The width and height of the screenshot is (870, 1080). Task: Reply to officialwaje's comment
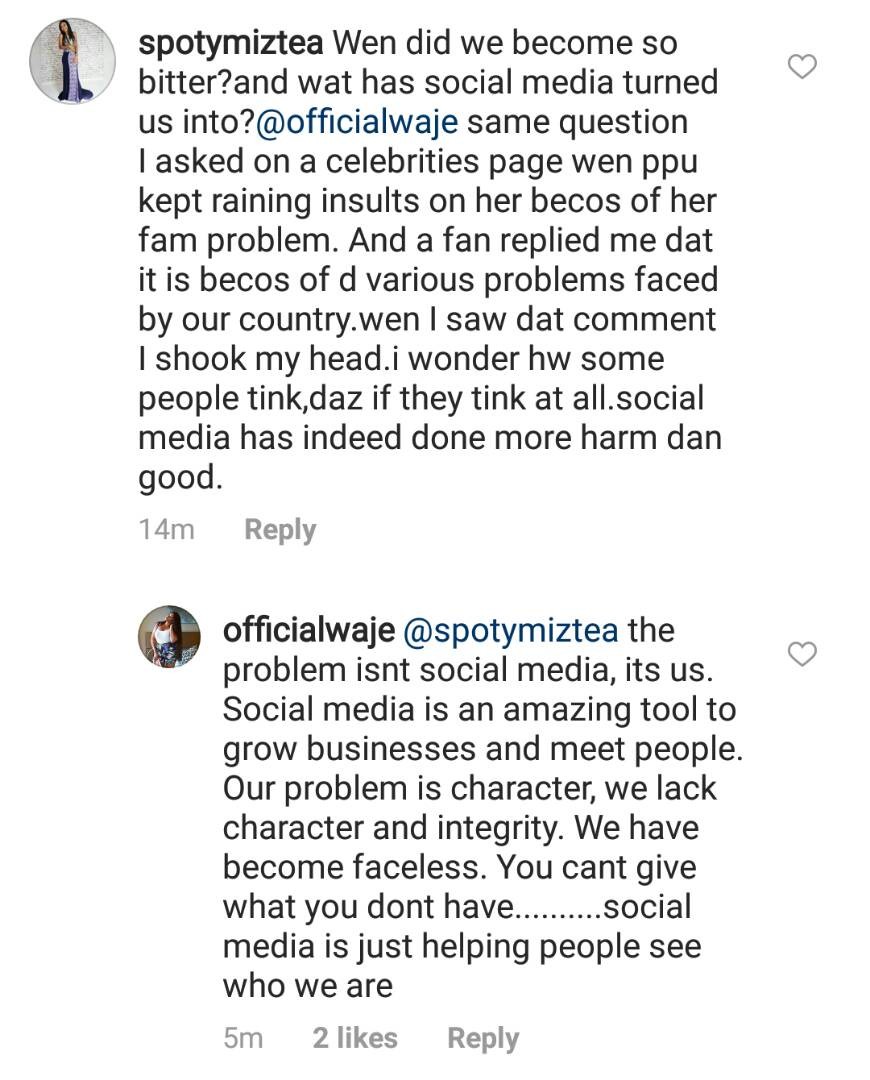pyautogui.click(x=483, y=1038)
